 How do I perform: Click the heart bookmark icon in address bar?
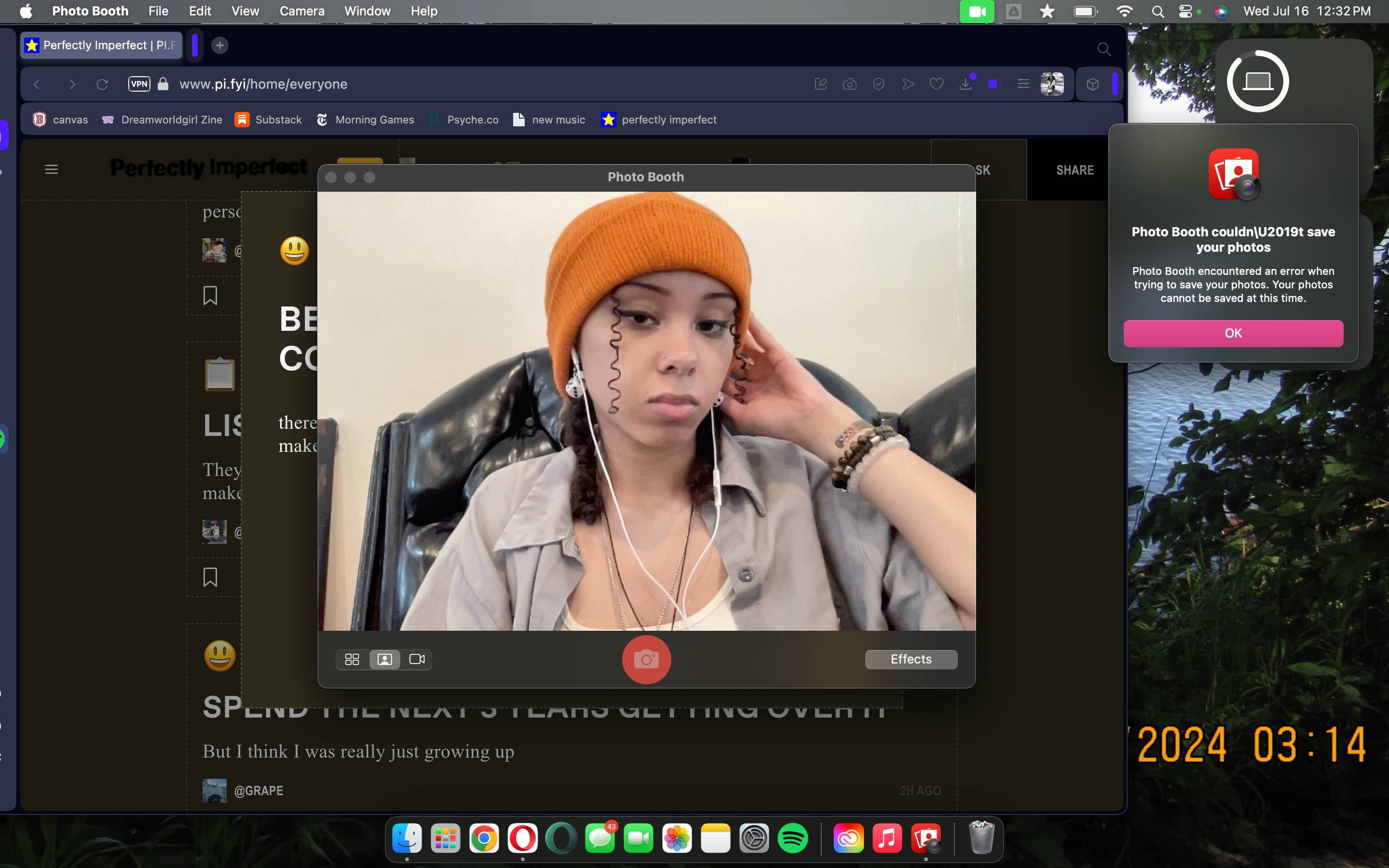[x=936, y=84]
